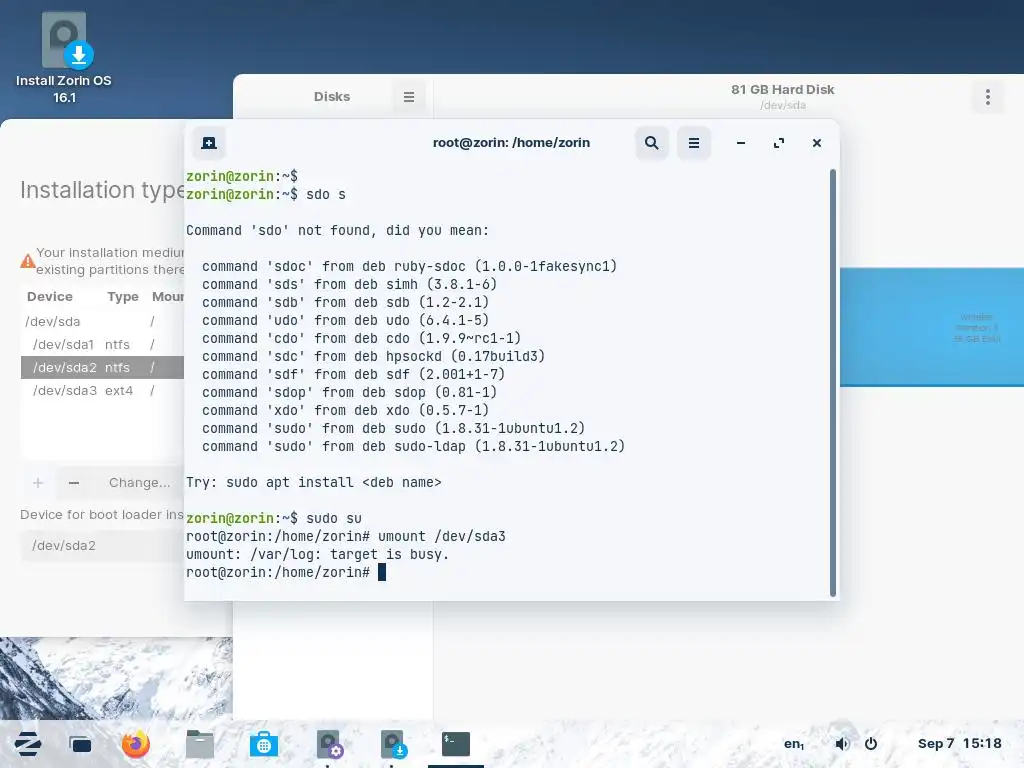This screenshot has height=768, width=1024.
Task: Switch to the Disks app in taskbar
Action: click(x=328, y=744)
